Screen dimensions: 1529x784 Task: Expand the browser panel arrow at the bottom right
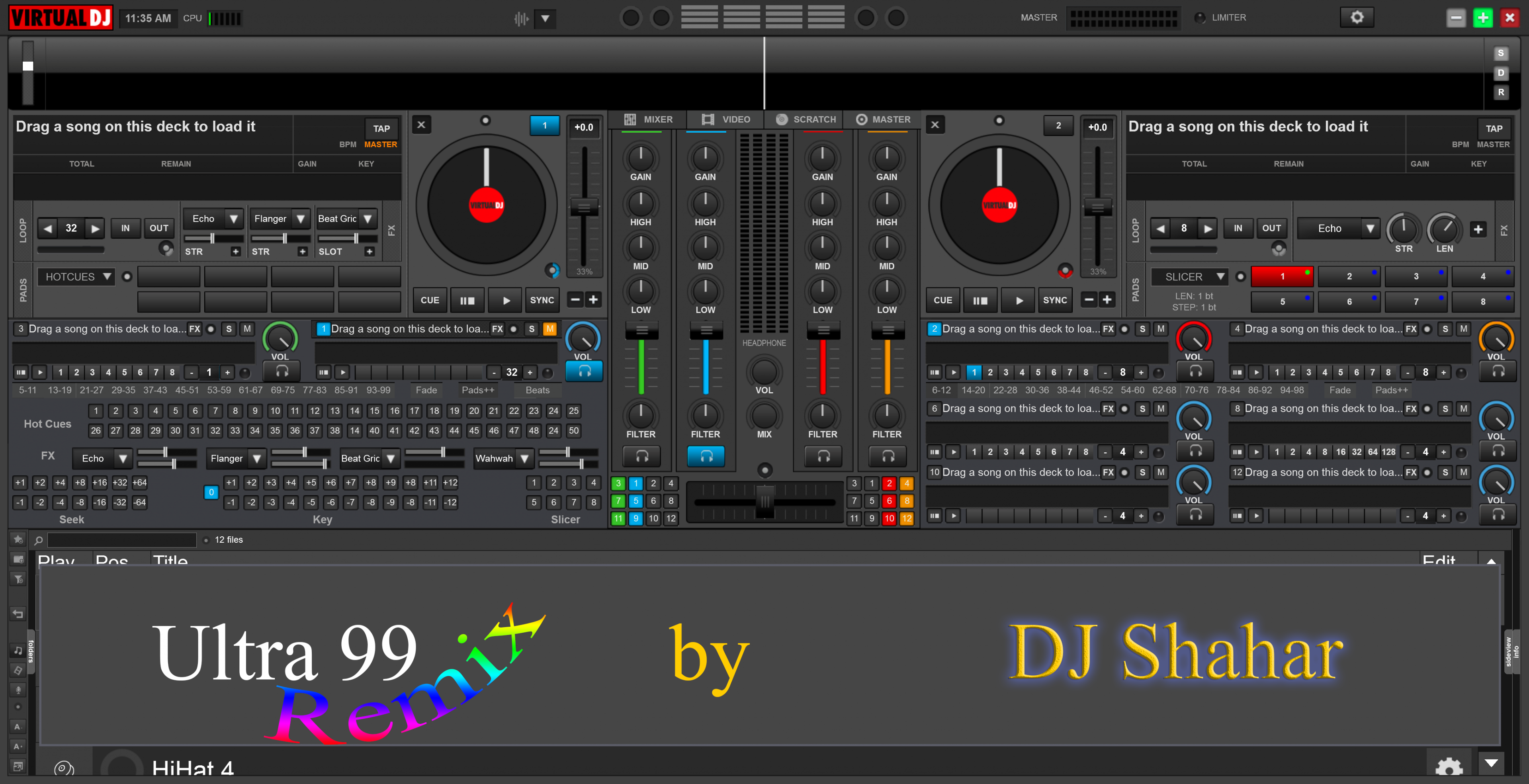pyautogui.click(x=1490, y=763)
